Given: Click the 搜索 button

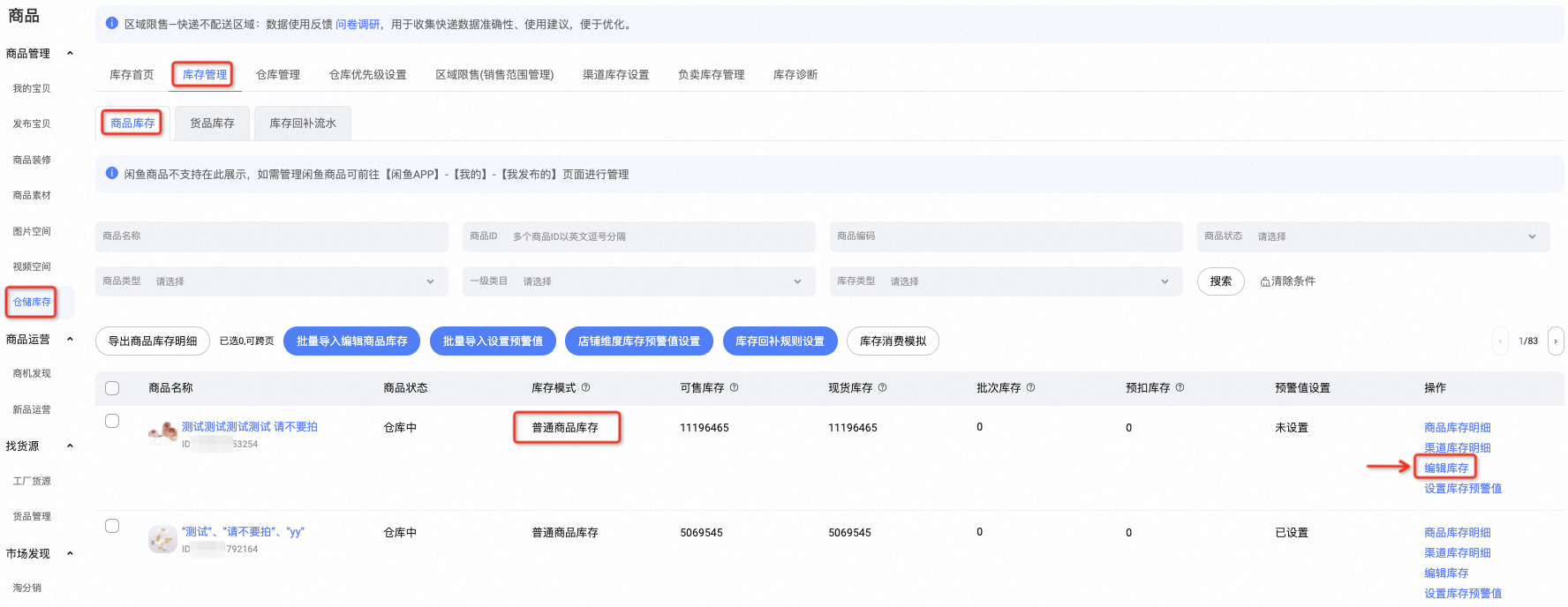Looking at the screenshot, I should coord(1221,281).
